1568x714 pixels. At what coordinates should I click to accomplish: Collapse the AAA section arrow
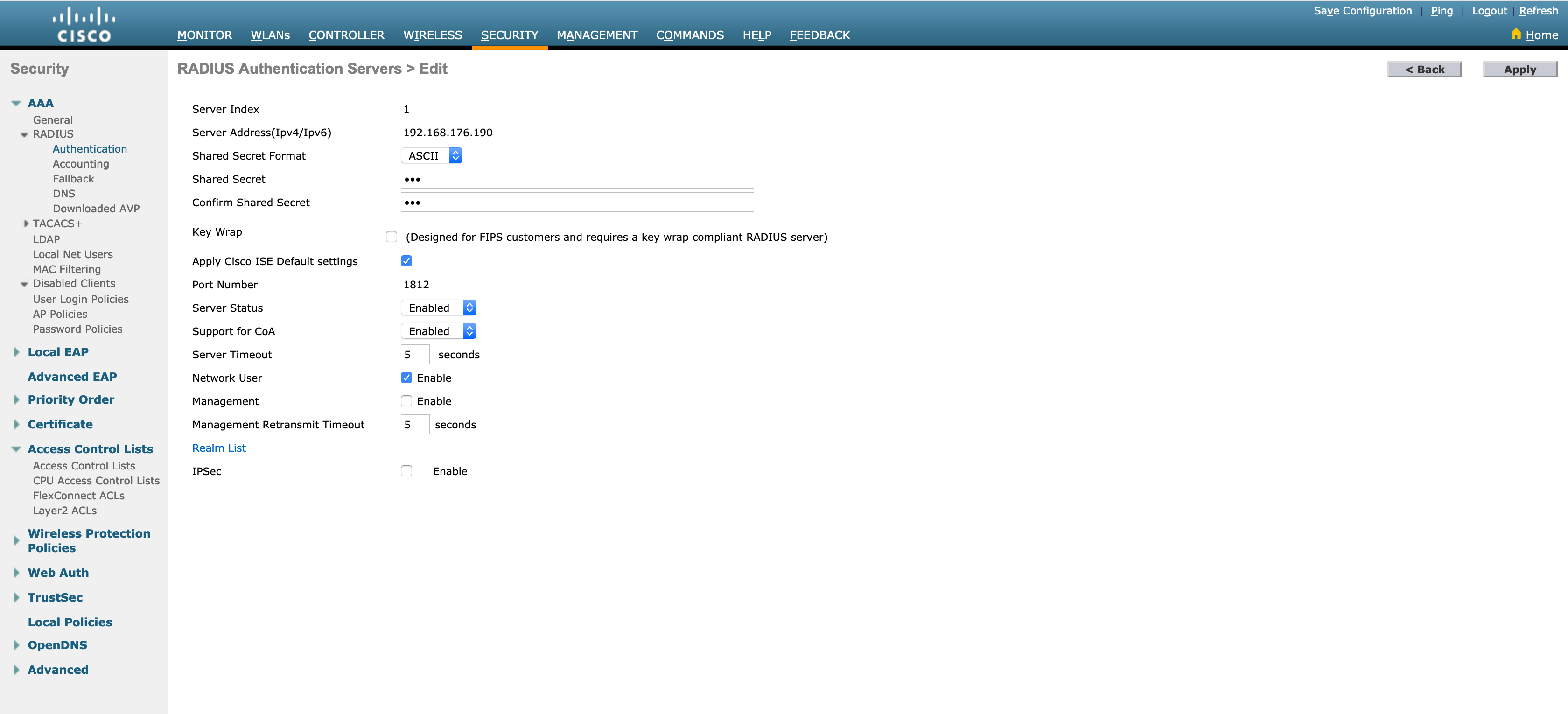16,104
